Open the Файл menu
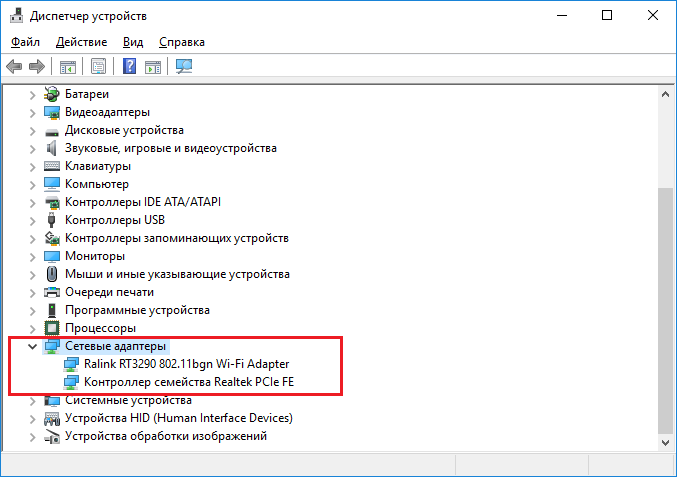This screenshot has height=477, width=677. 25,42
